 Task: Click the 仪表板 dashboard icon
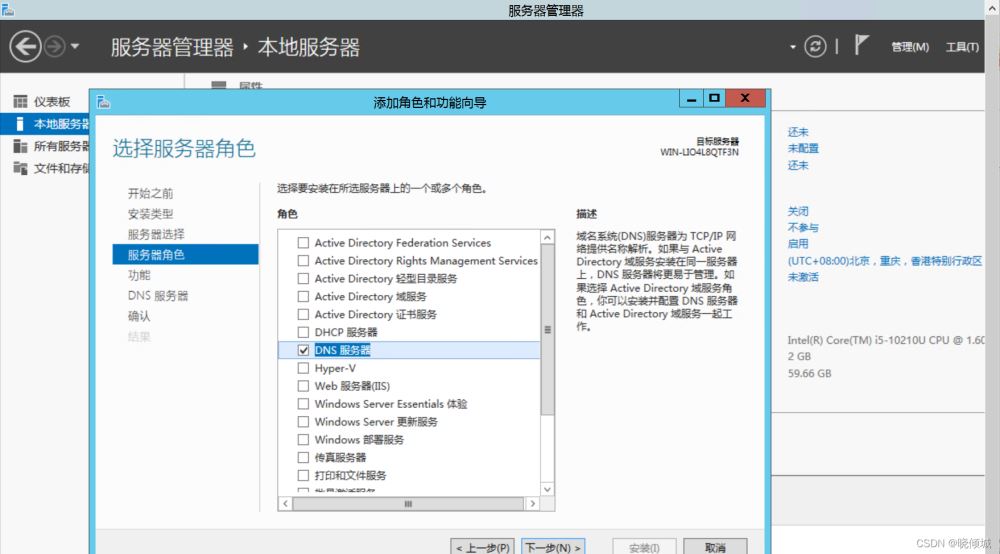pyautogui.click(x=20, y=102)
